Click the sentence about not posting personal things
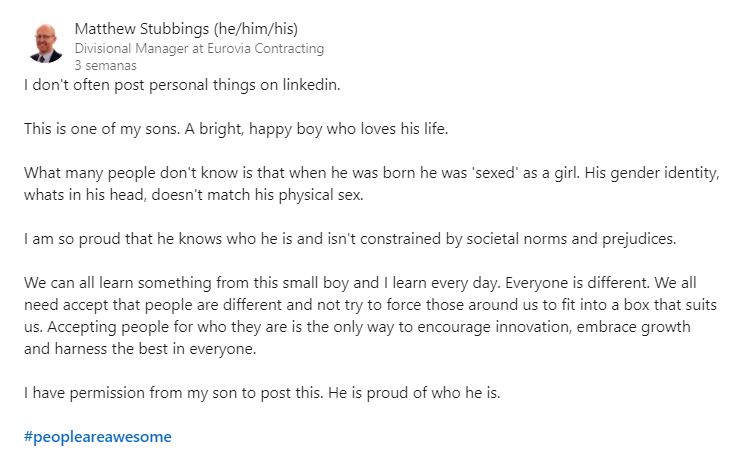Image resolution: width=745 pixels, height=464 pixels. pyautogui.click(x=183, y=84)
